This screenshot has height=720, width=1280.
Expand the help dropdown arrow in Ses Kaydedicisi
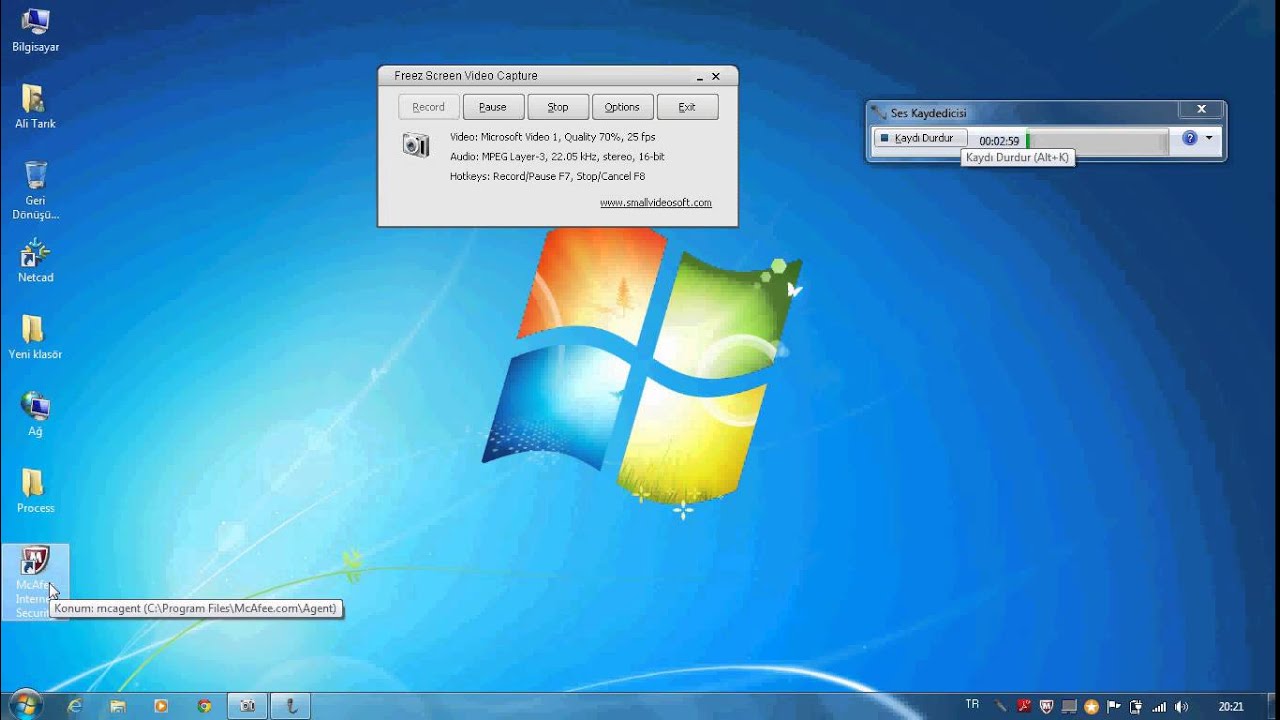(1209, 138)
